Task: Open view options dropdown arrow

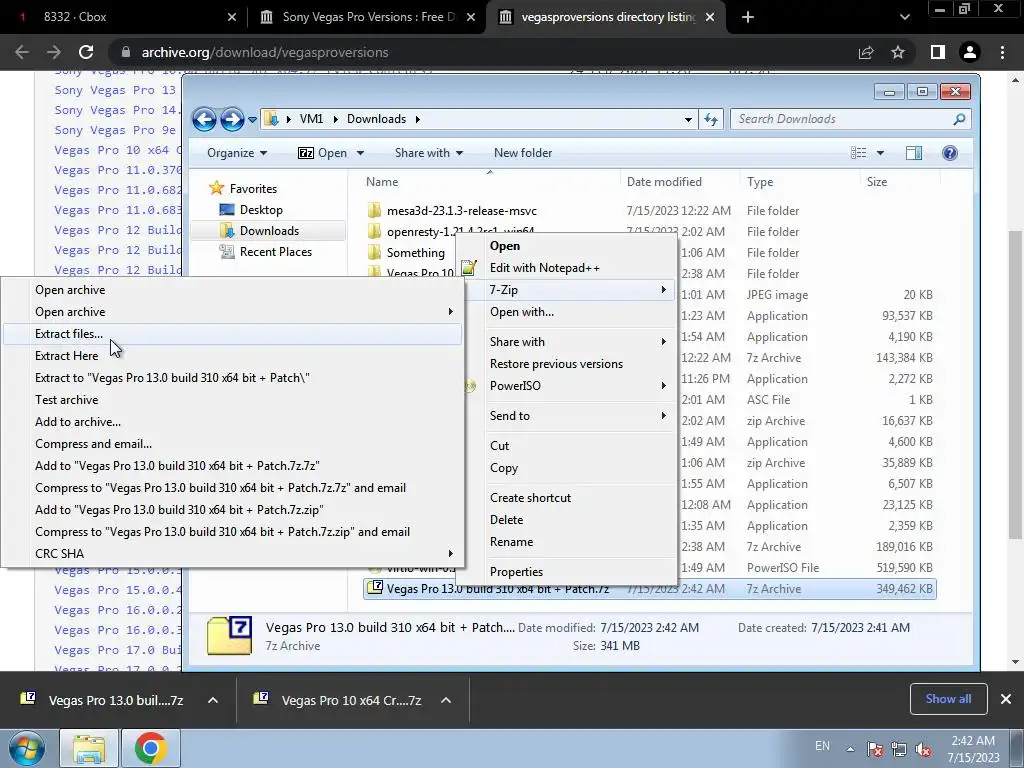Action: 880,153
